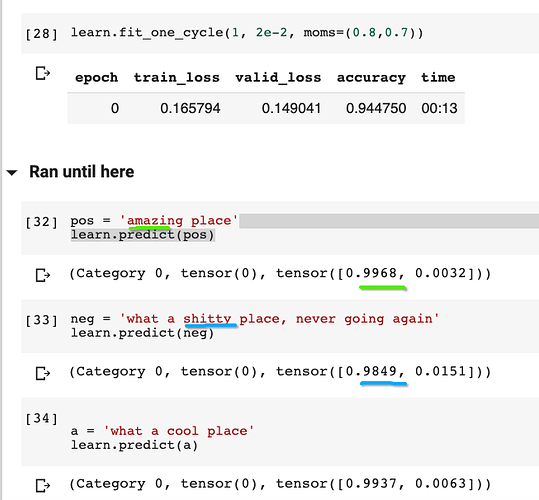Select the 'Ran until here' heading
The image size is (539, 500).
[81, 171]
